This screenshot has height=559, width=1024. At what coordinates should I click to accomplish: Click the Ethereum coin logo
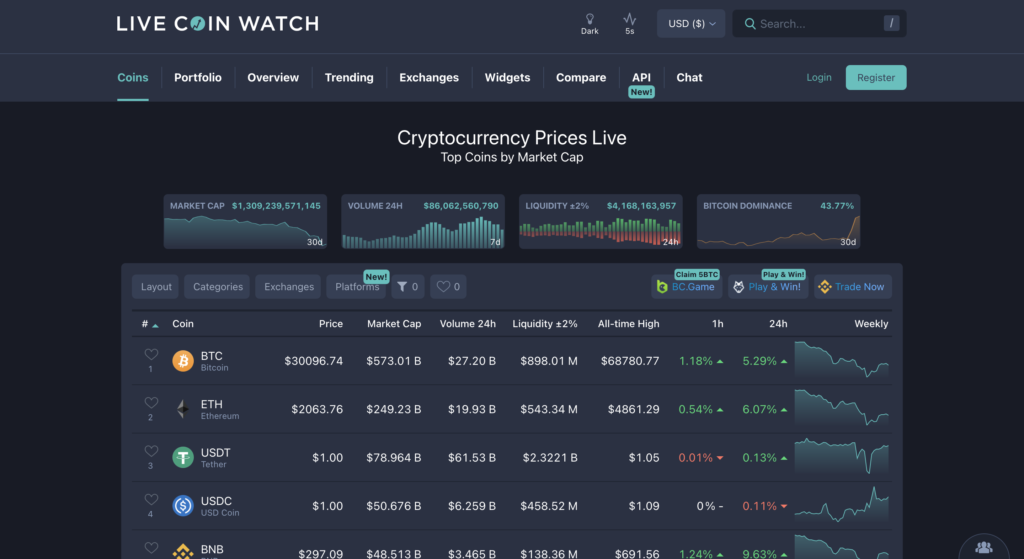[183, 409]
